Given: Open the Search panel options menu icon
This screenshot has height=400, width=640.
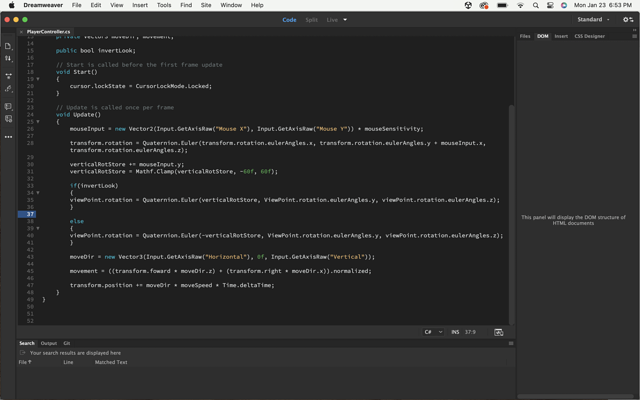Looking at the screenshot, I should (511, 343).
